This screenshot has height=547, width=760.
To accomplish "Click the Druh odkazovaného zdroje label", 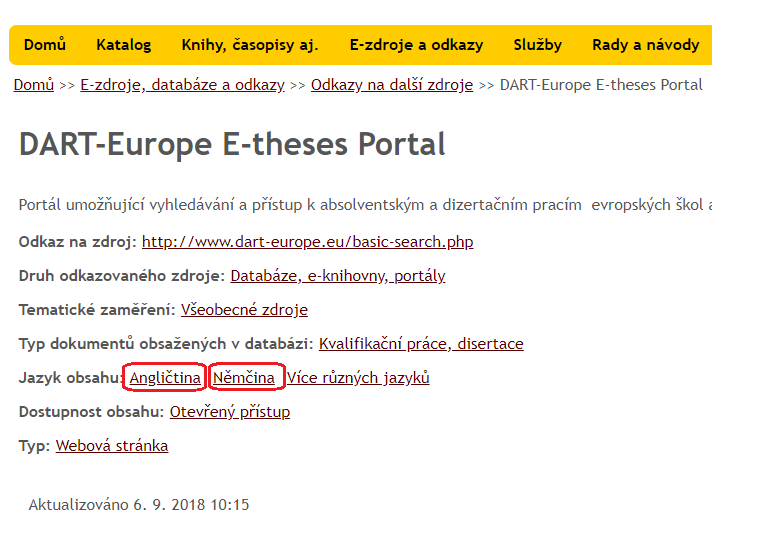I will [x=122, y=276].
